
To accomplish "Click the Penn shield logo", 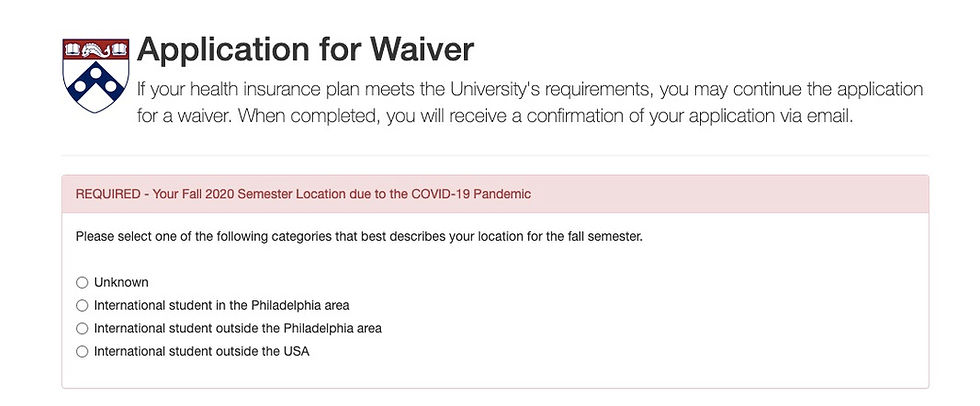I will (96, 76).
